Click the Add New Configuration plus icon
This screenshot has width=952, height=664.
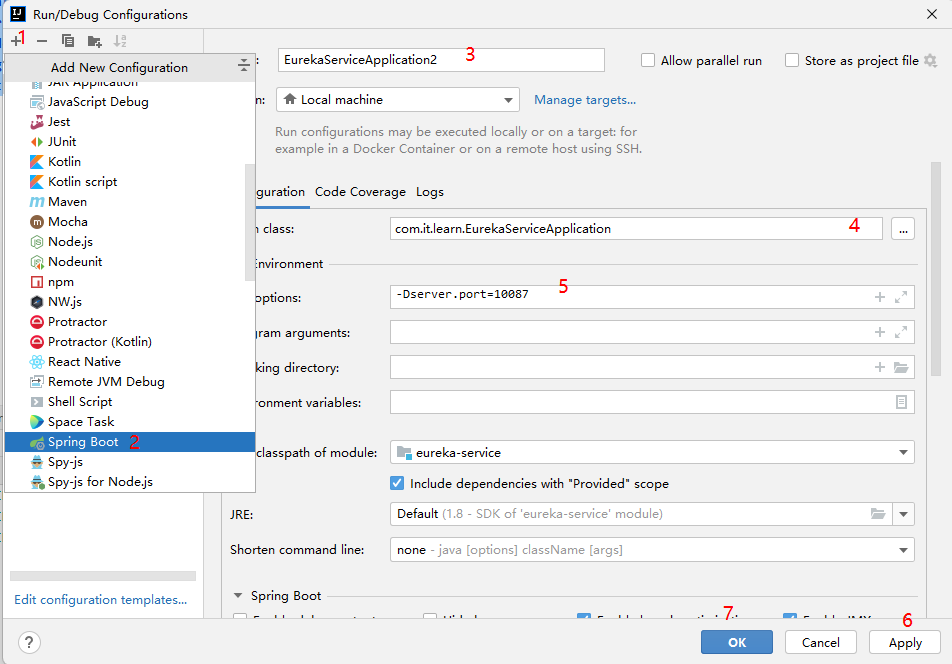tap(17, 41)
